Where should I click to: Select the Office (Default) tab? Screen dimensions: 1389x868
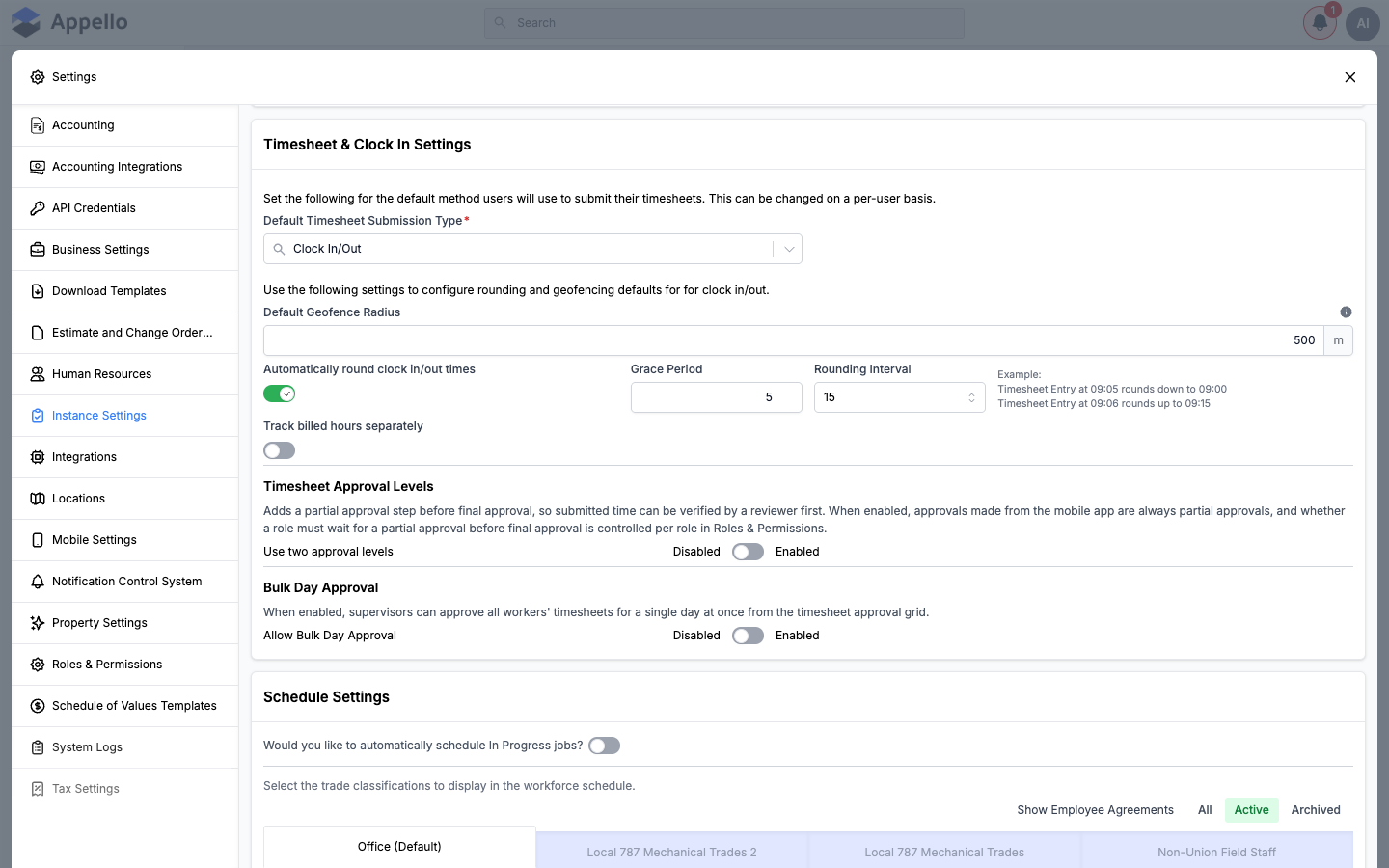399,847
